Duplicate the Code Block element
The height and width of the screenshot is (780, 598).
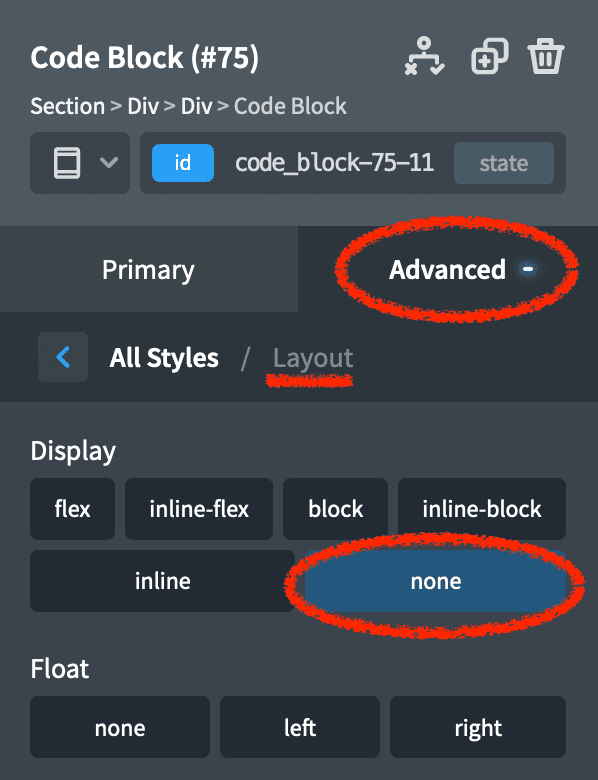(490, 56)
